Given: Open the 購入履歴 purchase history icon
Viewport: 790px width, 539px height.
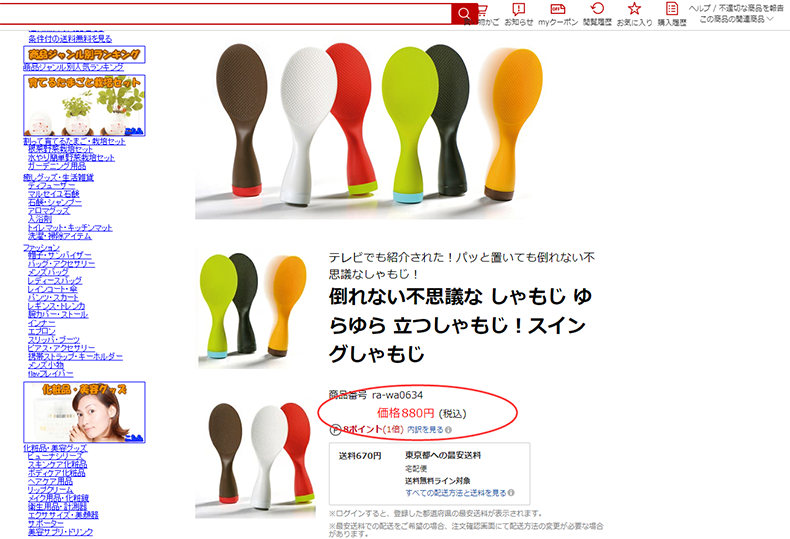Looking at the screenshot, I should tap(672, 14).
